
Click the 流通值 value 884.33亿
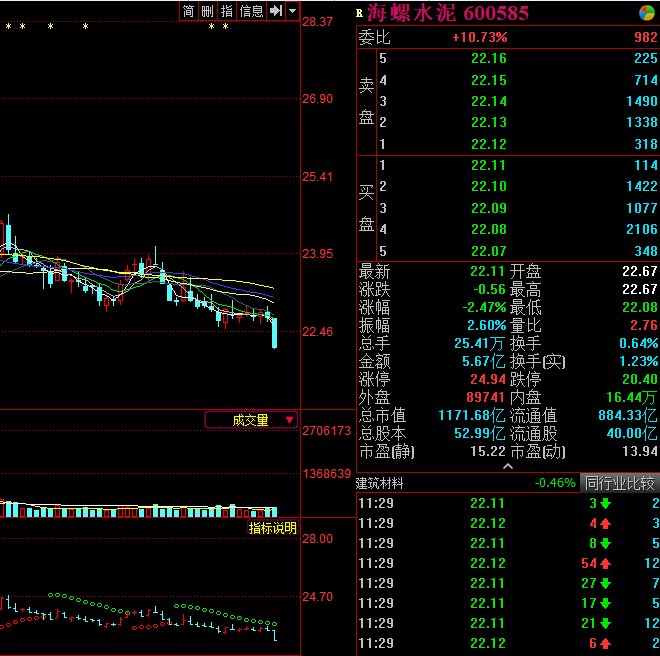(x=628, y=415)
